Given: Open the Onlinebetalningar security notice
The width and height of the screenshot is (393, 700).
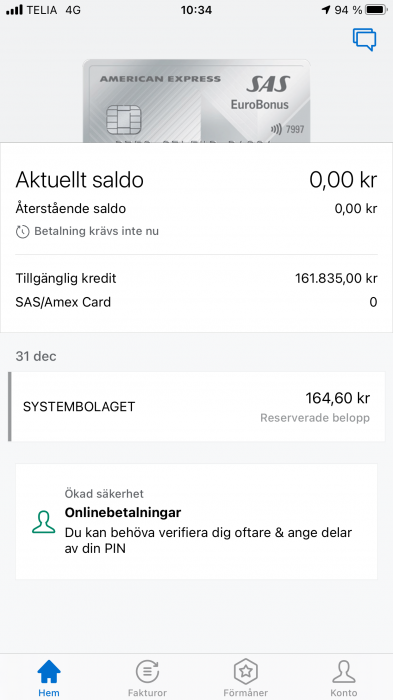Looking at the screenshot, I should pos(196,521).
